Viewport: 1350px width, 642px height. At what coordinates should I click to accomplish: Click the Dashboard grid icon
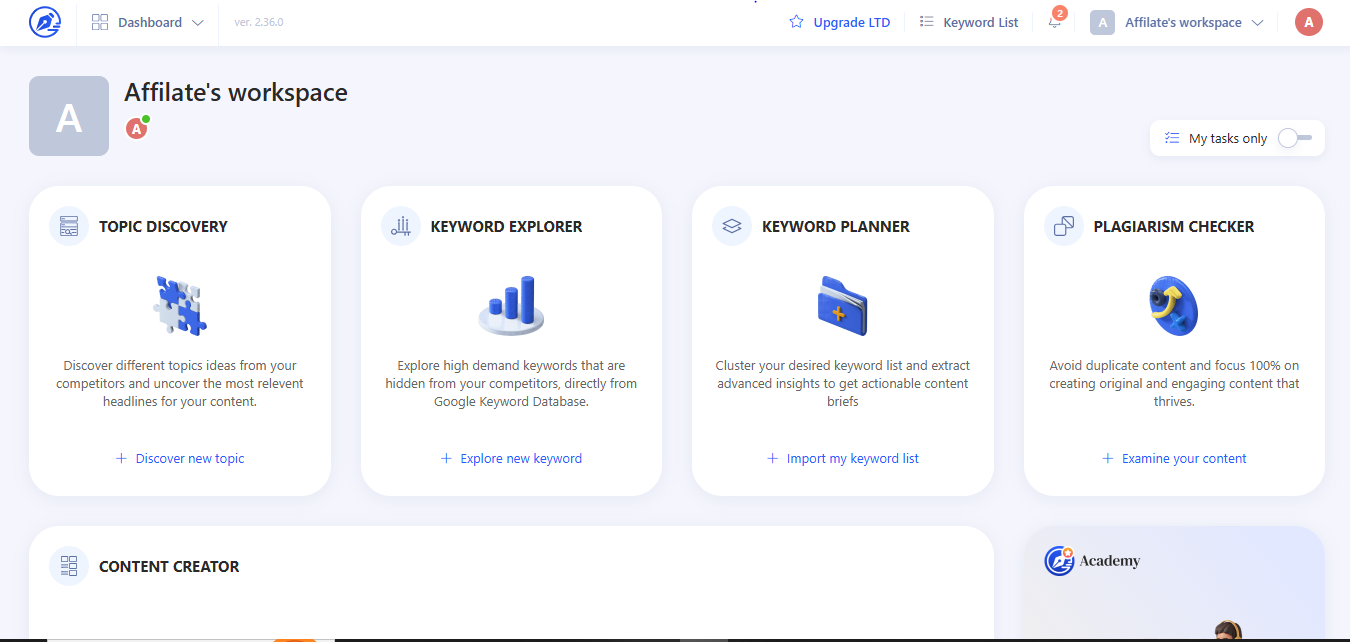(x=100, y=22)
